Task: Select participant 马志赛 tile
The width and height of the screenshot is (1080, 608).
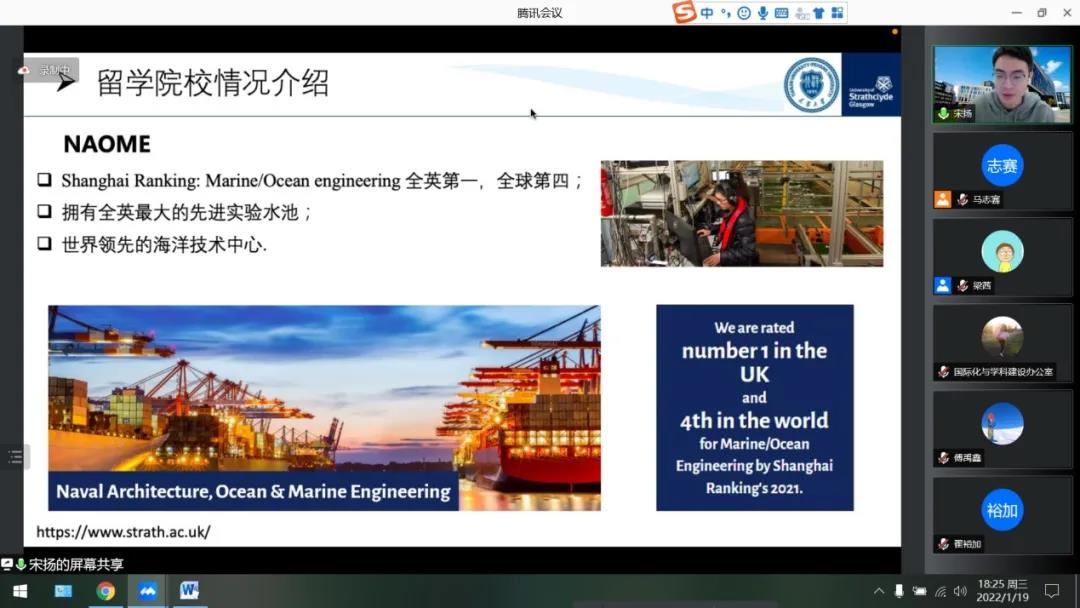Action: click(1002, 171)
